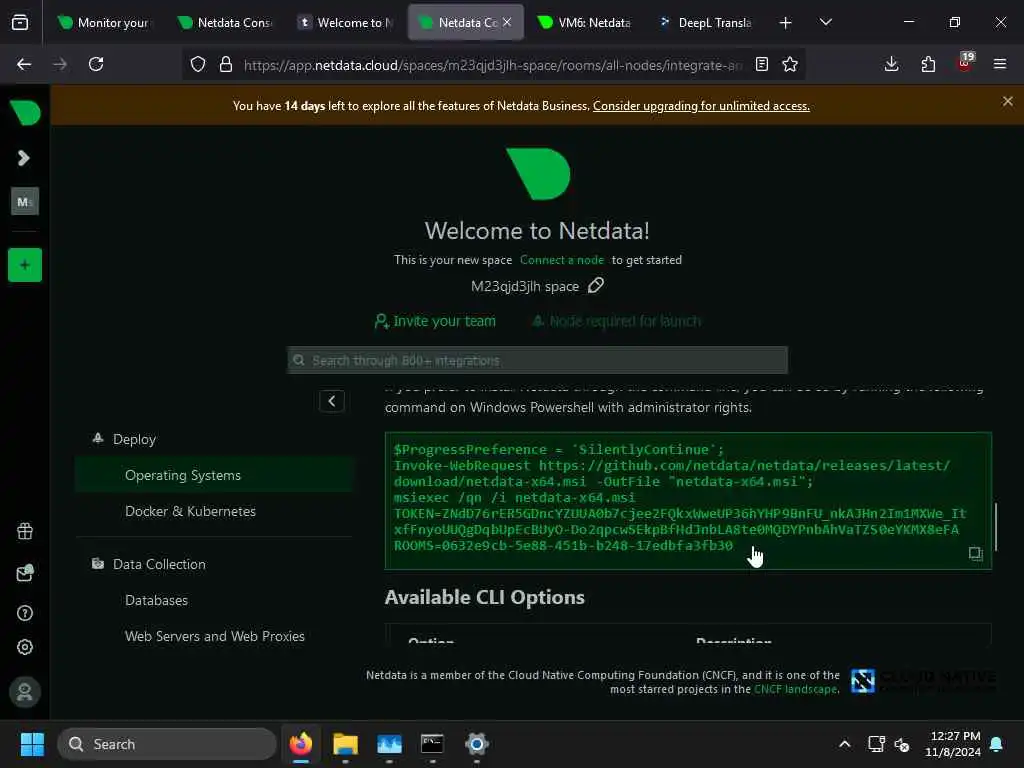
Task: Go back to previous page
Action: click(x=24, y=64)
